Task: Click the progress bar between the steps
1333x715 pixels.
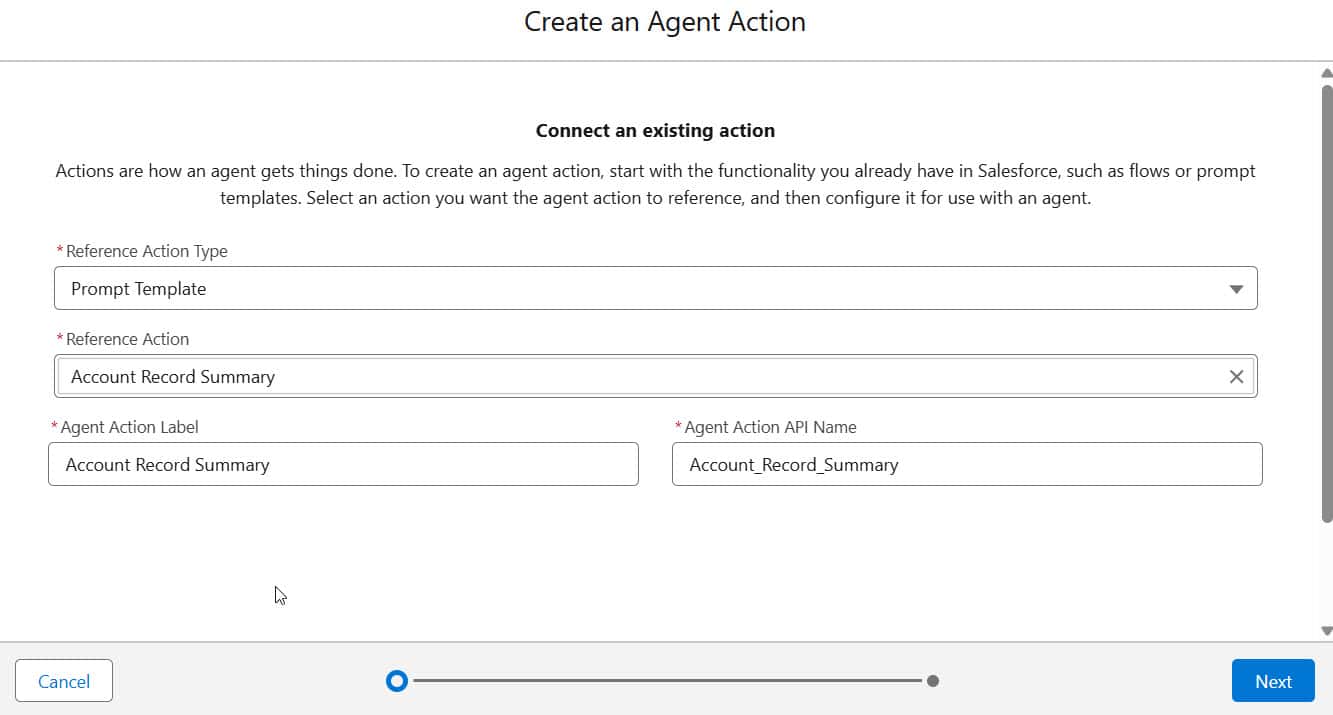Action: pyautogui.click(x=665, y=681)
